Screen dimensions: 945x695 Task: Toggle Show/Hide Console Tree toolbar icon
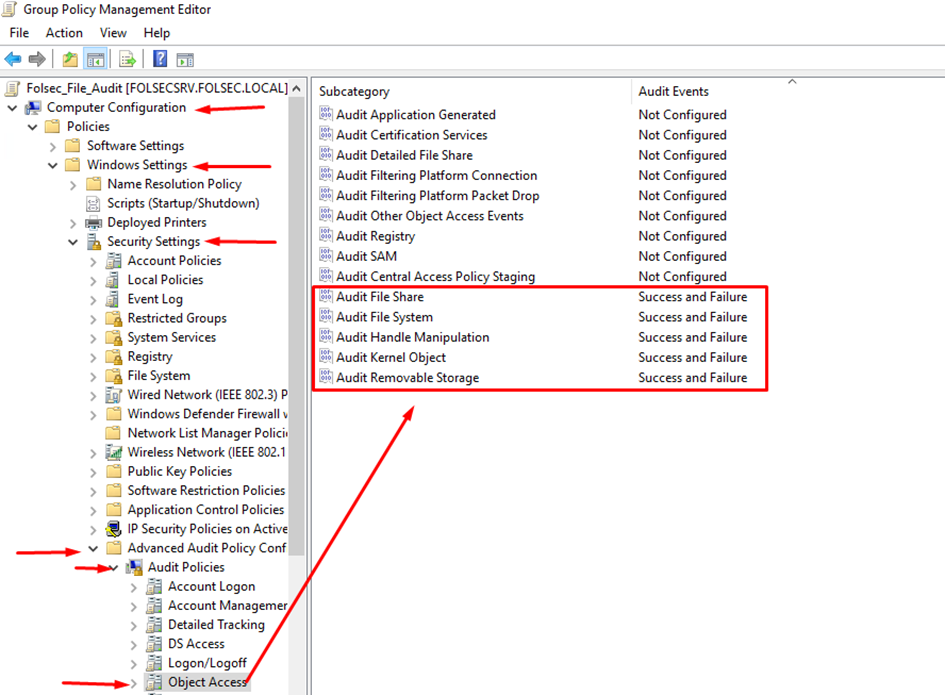click(96, 59)
